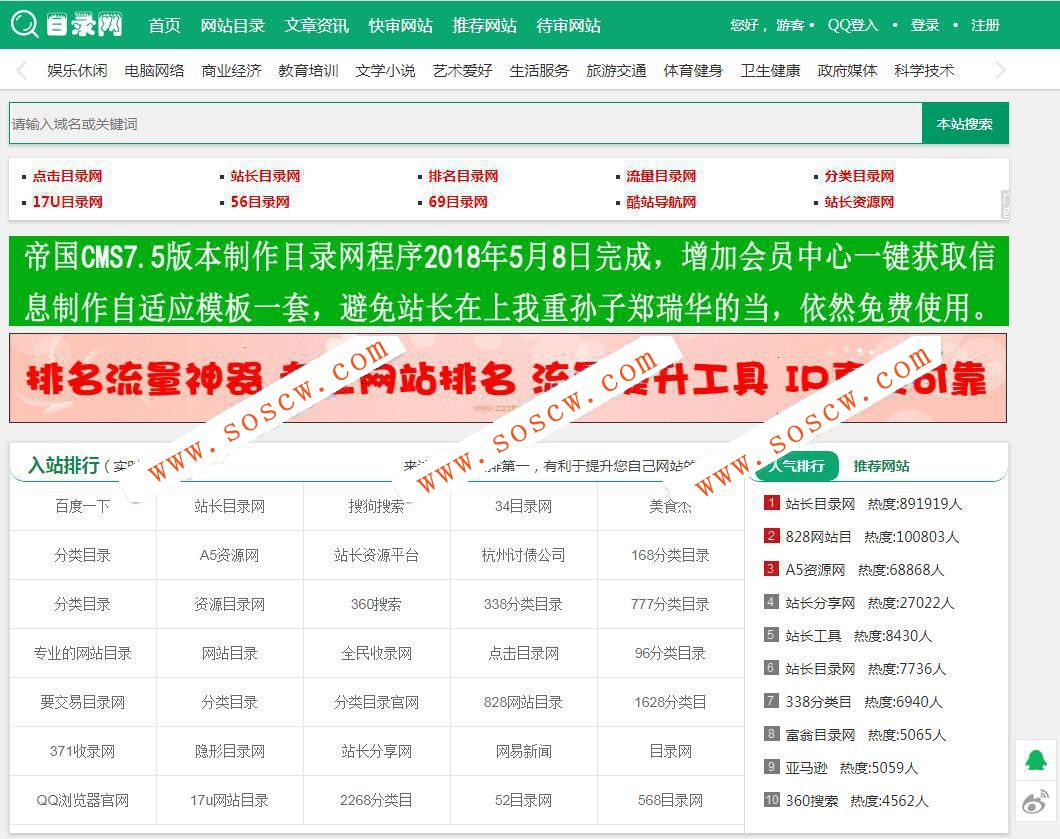Select the 体育健身 category
1060x839 pixels.
694,70
